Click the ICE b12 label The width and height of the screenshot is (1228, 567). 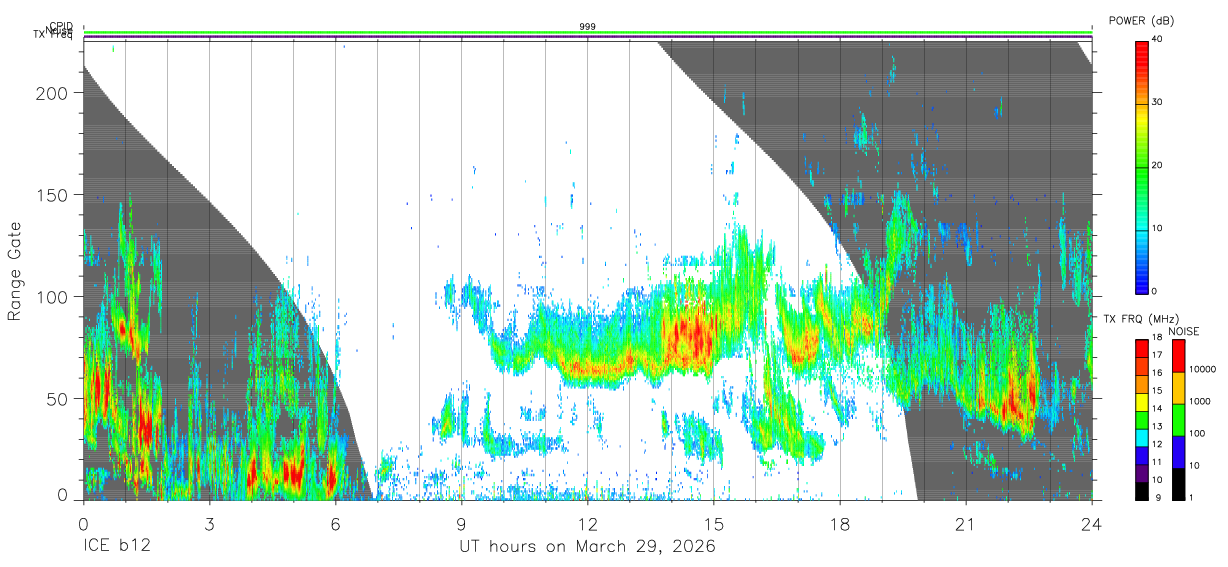[x=116, y=547]
